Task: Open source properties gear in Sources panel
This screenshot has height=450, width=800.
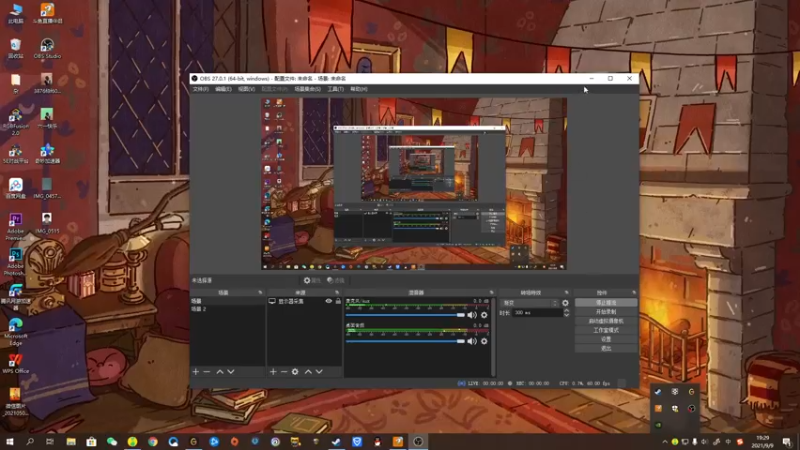Action: click(295, 372)
